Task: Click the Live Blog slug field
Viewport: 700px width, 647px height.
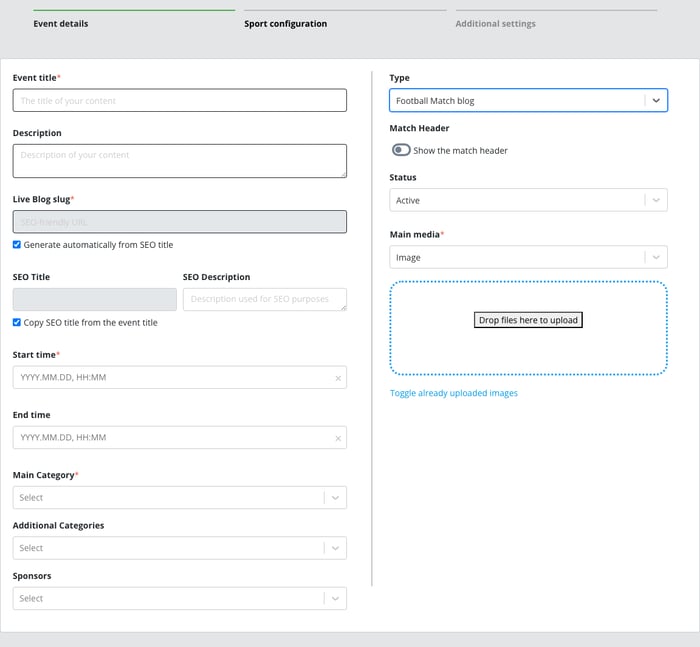Action: pyautogui.click(x=179, y=222)
